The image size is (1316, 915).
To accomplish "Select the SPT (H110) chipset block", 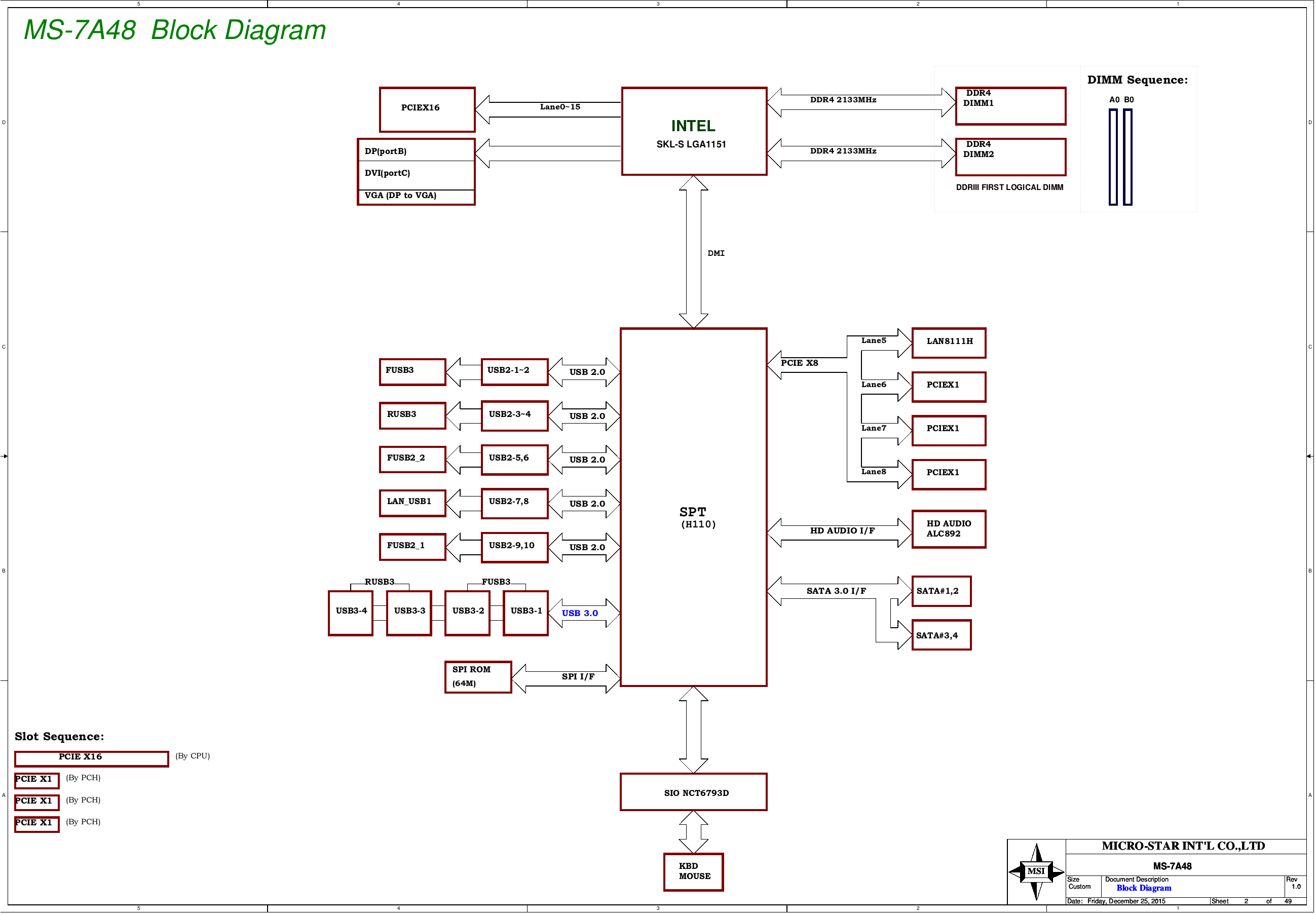I will 694,507.
